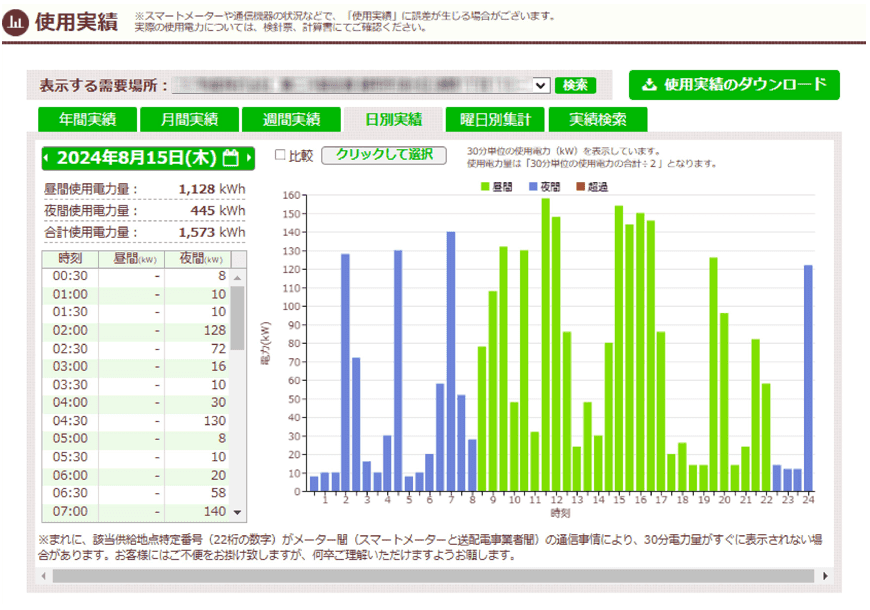
Task: Open the クリックして選択 comparison selector
Action: click(384, 155)
